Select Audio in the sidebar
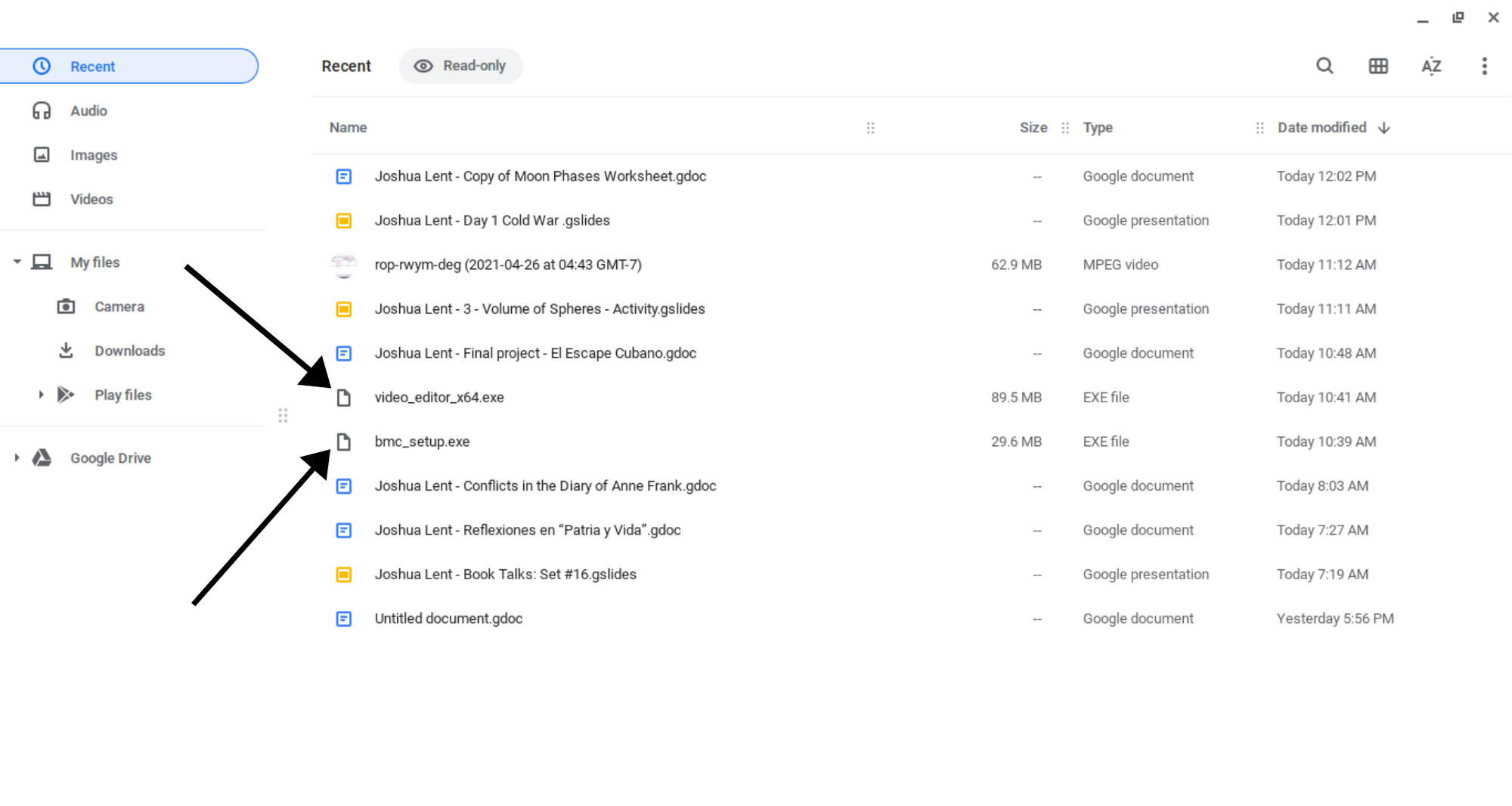This screenshot has height=806, width=1512. pyautogui.click(x=88, y=111)
